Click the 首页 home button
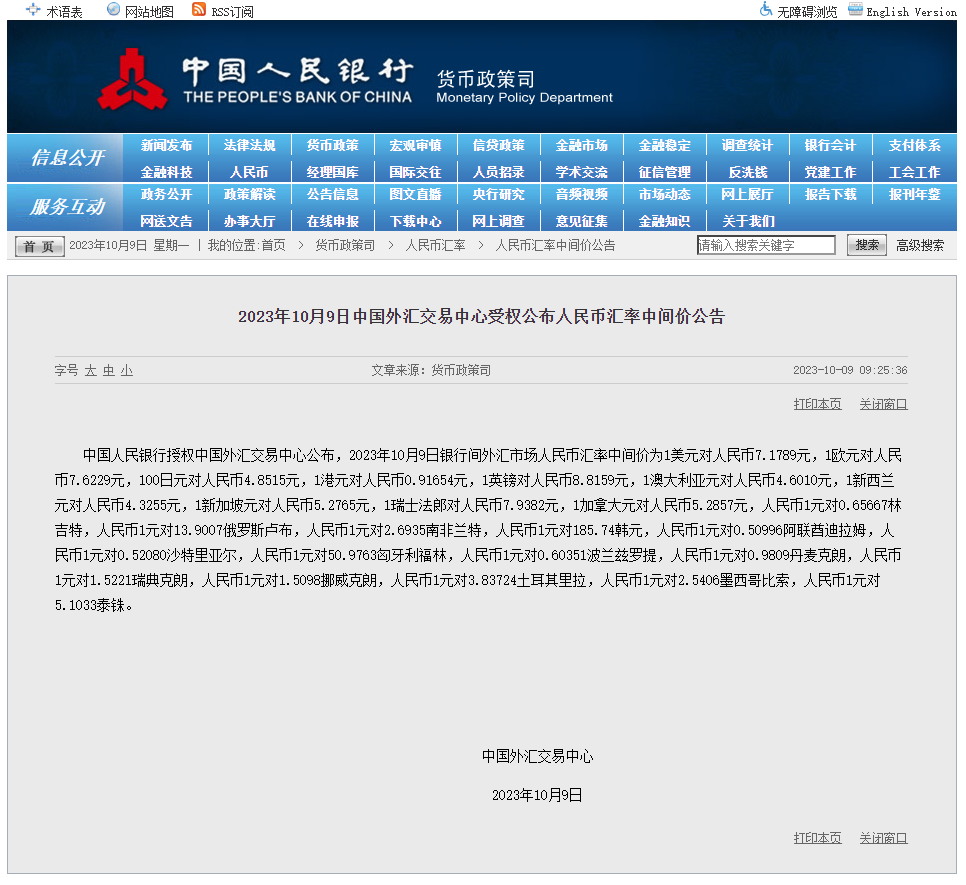Screen dimensions: 966x885 [39, 246]
